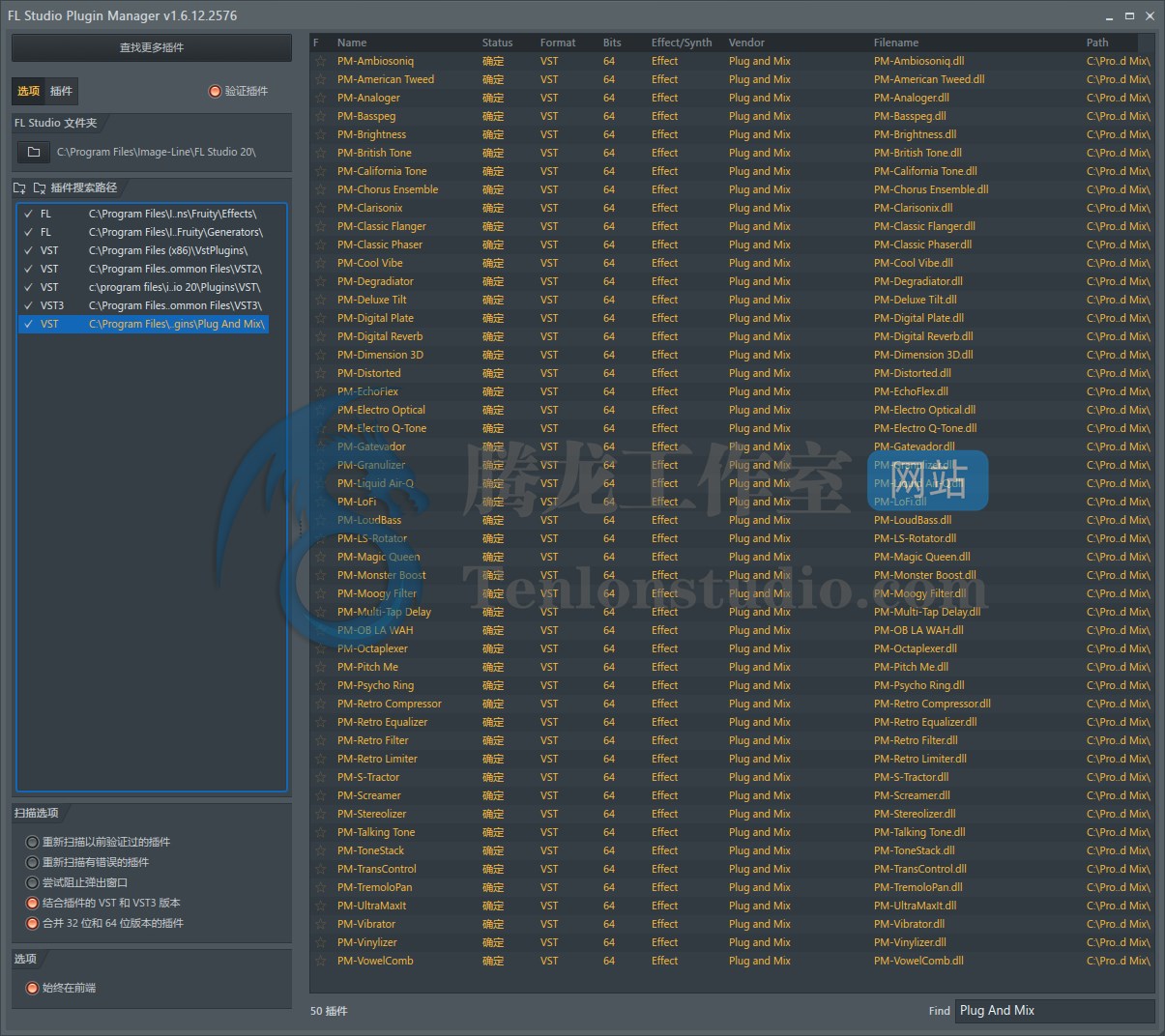Start plugin verification with 验证插件
The image size is (1165, 1036).
[x=239, y=91]
